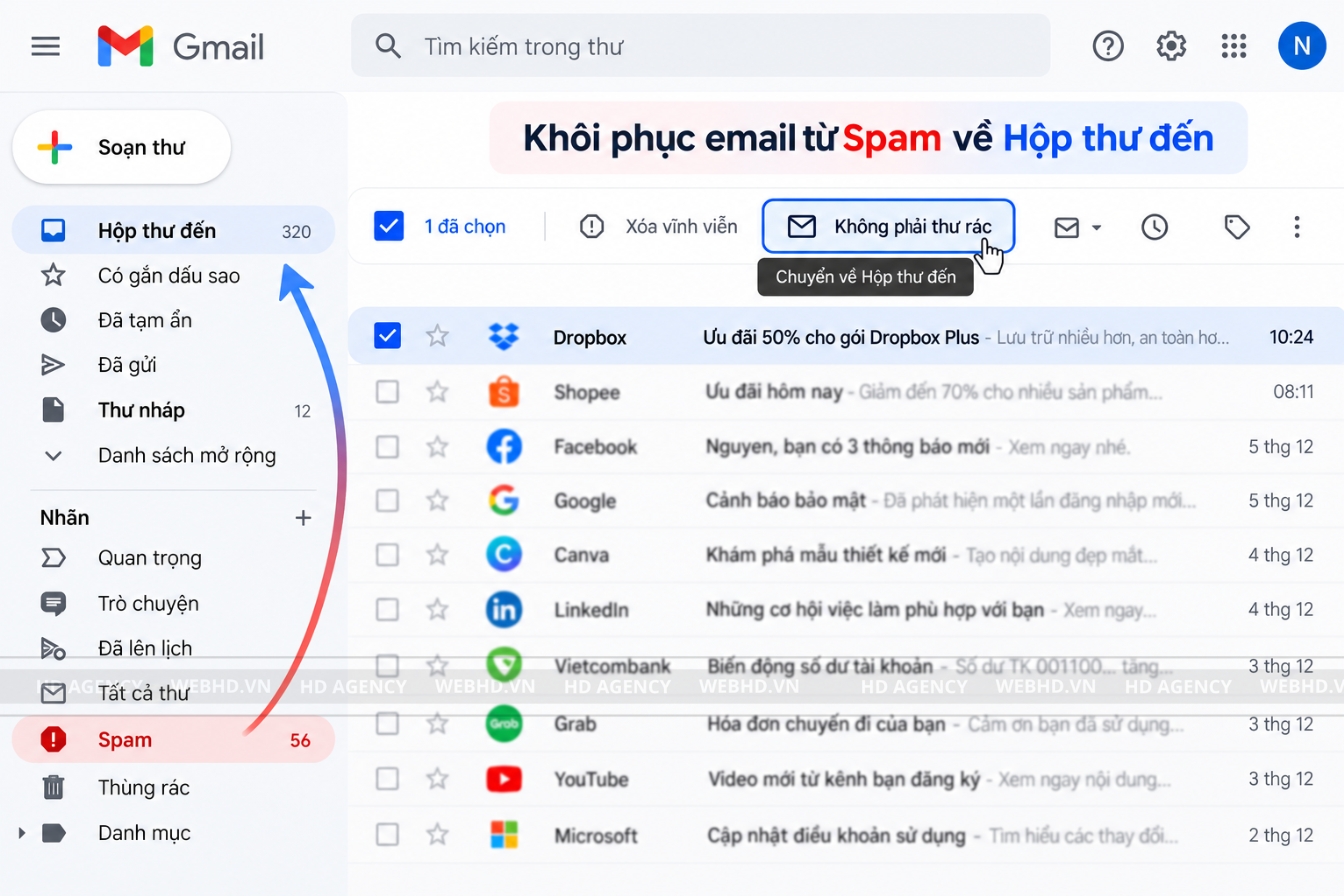The height and width of the screenshot is (896, 1344).
Task: Select the Shopee email checkbox
Action: 387,392
